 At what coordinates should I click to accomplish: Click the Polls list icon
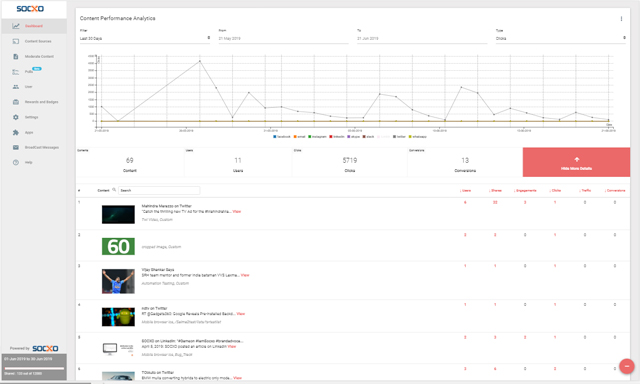16,72
